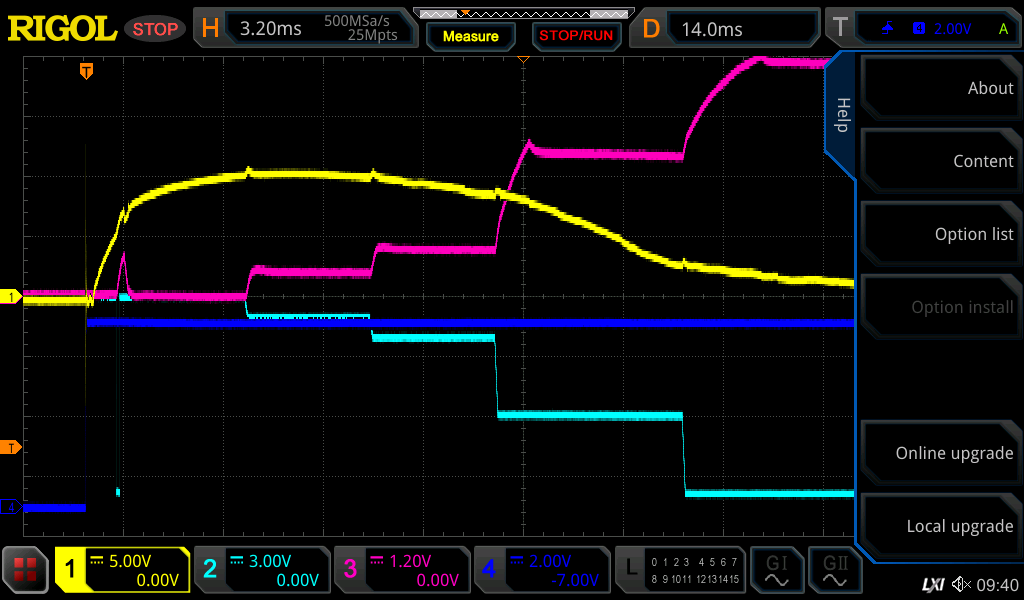Toggle channel 2 cyan 3.00V label
Viewport: 1024px width, 600px height.
click(261, 570)
